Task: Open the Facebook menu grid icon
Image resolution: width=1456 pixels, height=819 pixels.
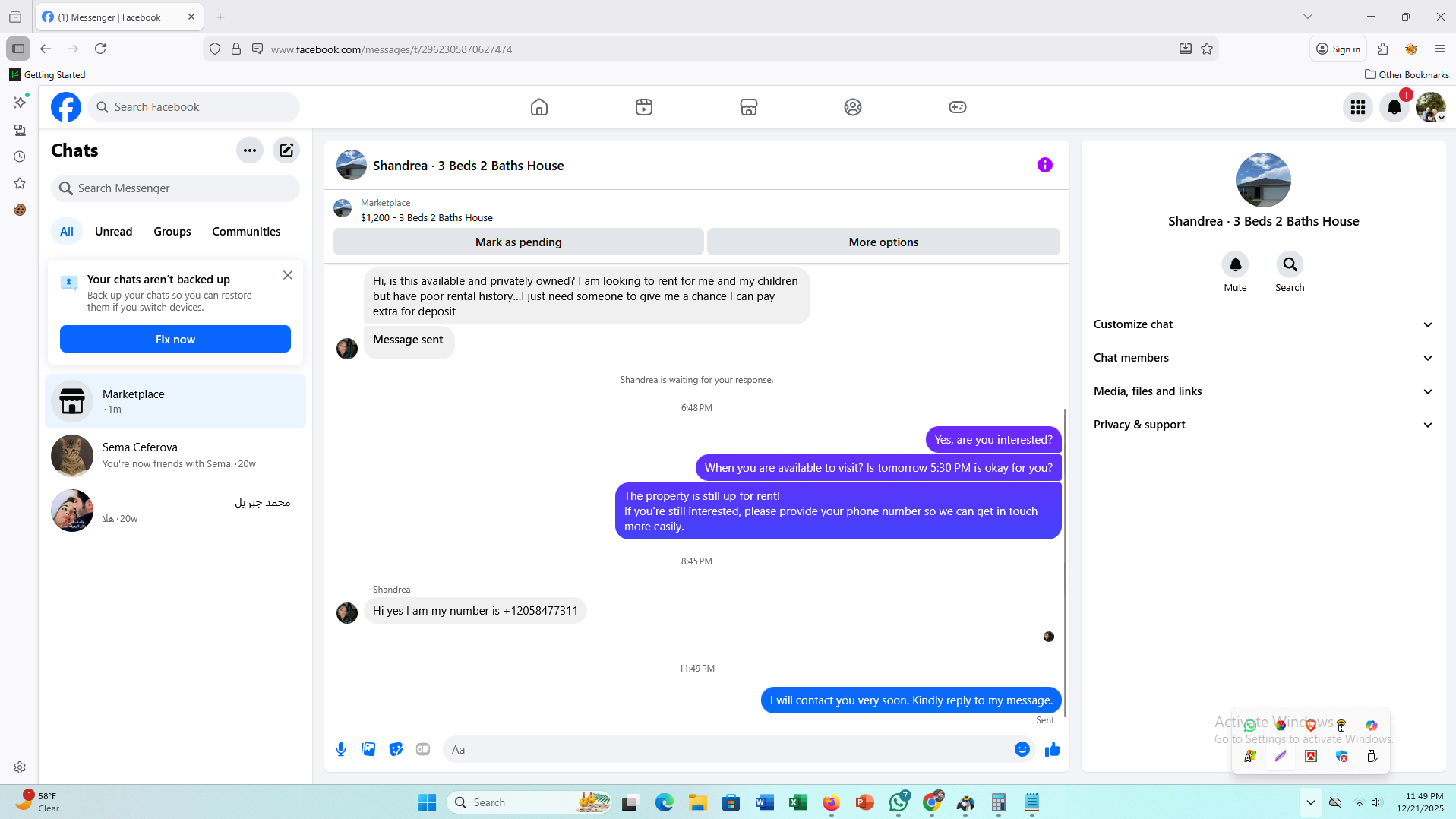Action: [x=1358, y=107]
